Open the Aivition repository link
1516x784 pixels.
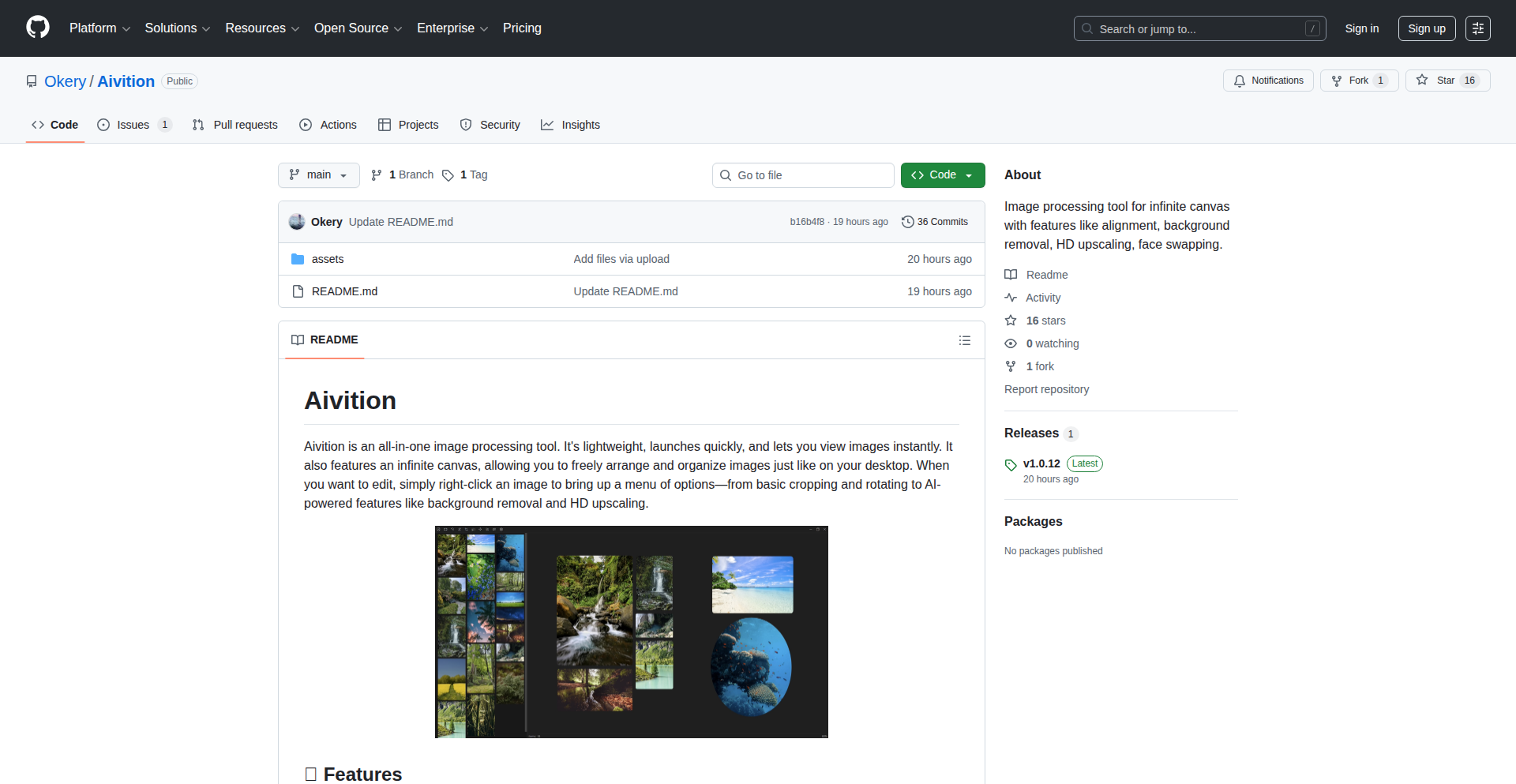[126, 81]
